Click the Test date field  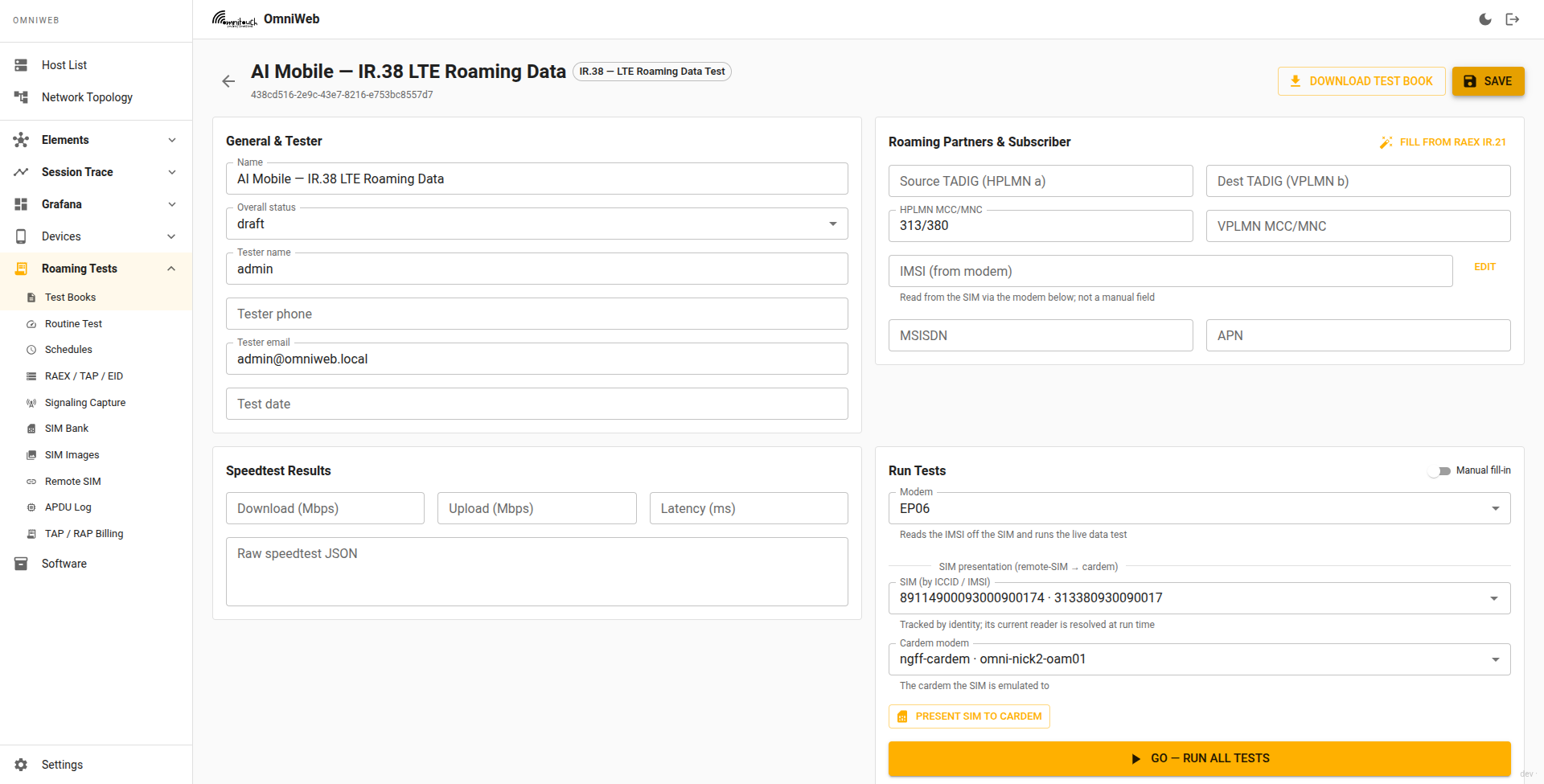pyautogui.click(x=537, y=404)
